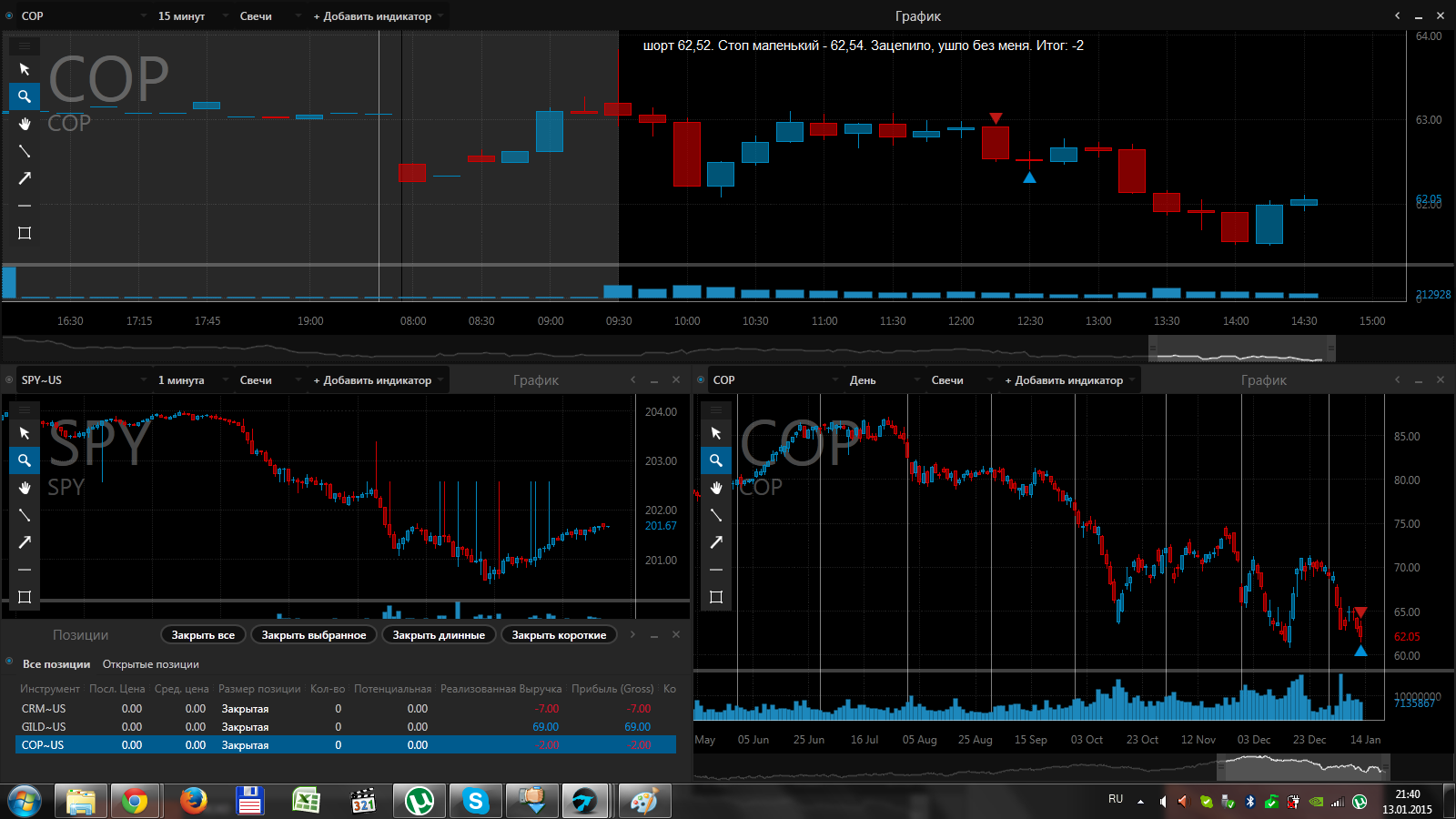Switch to Все позиции tab
The image size is (1456, 819).
[x=56, y=664]
